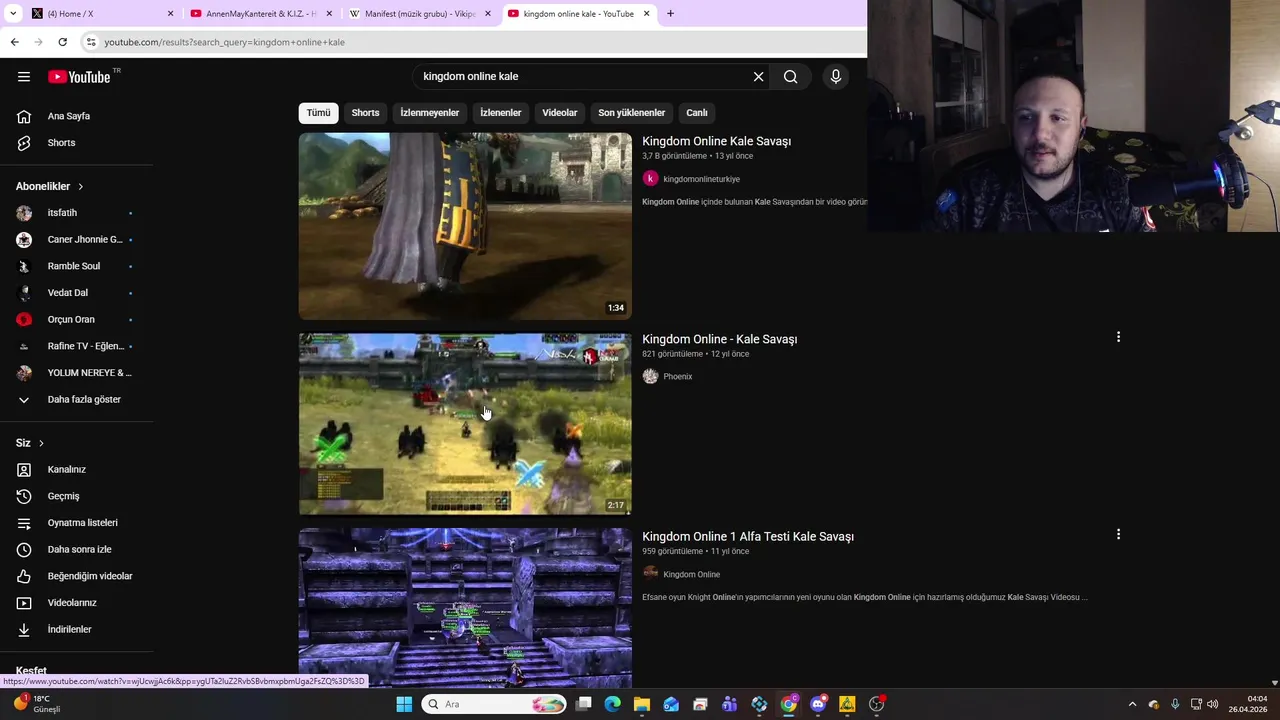Screen dimensions: 1280x720
Task: Play the Alfa Testi Kale Savaşı thumbnail
Action: click(465, 608)
